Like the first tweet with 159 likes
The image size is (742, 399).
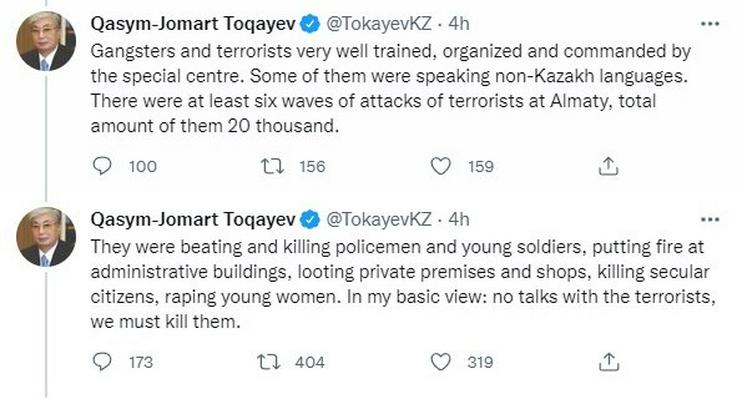tap(441, 166)
